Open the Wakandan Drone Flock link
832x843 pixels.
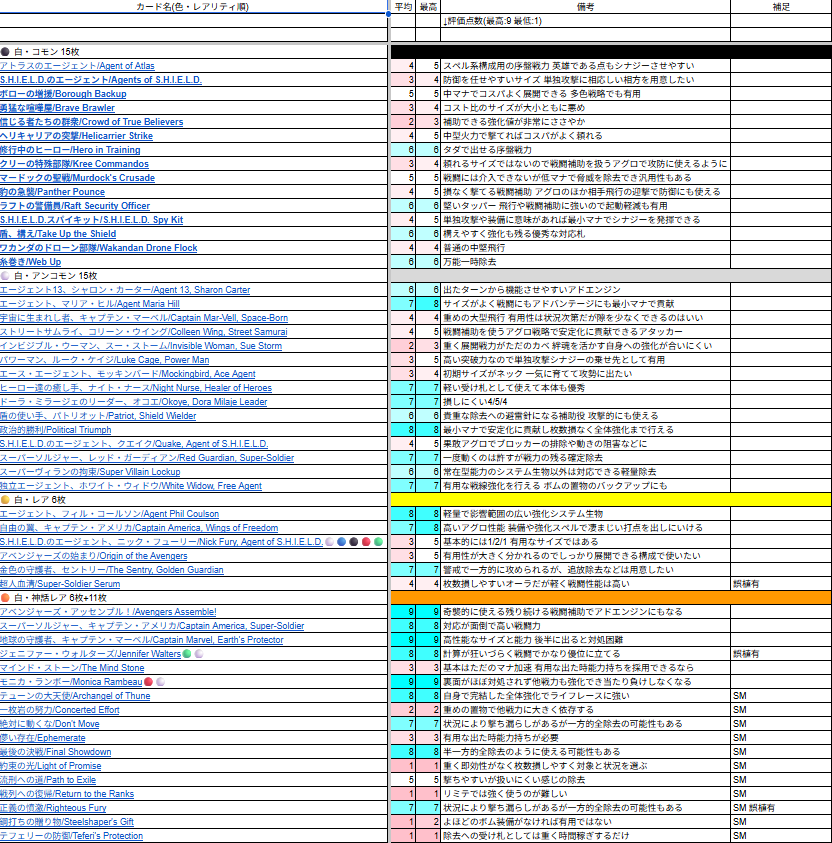(x=98, y=248)
